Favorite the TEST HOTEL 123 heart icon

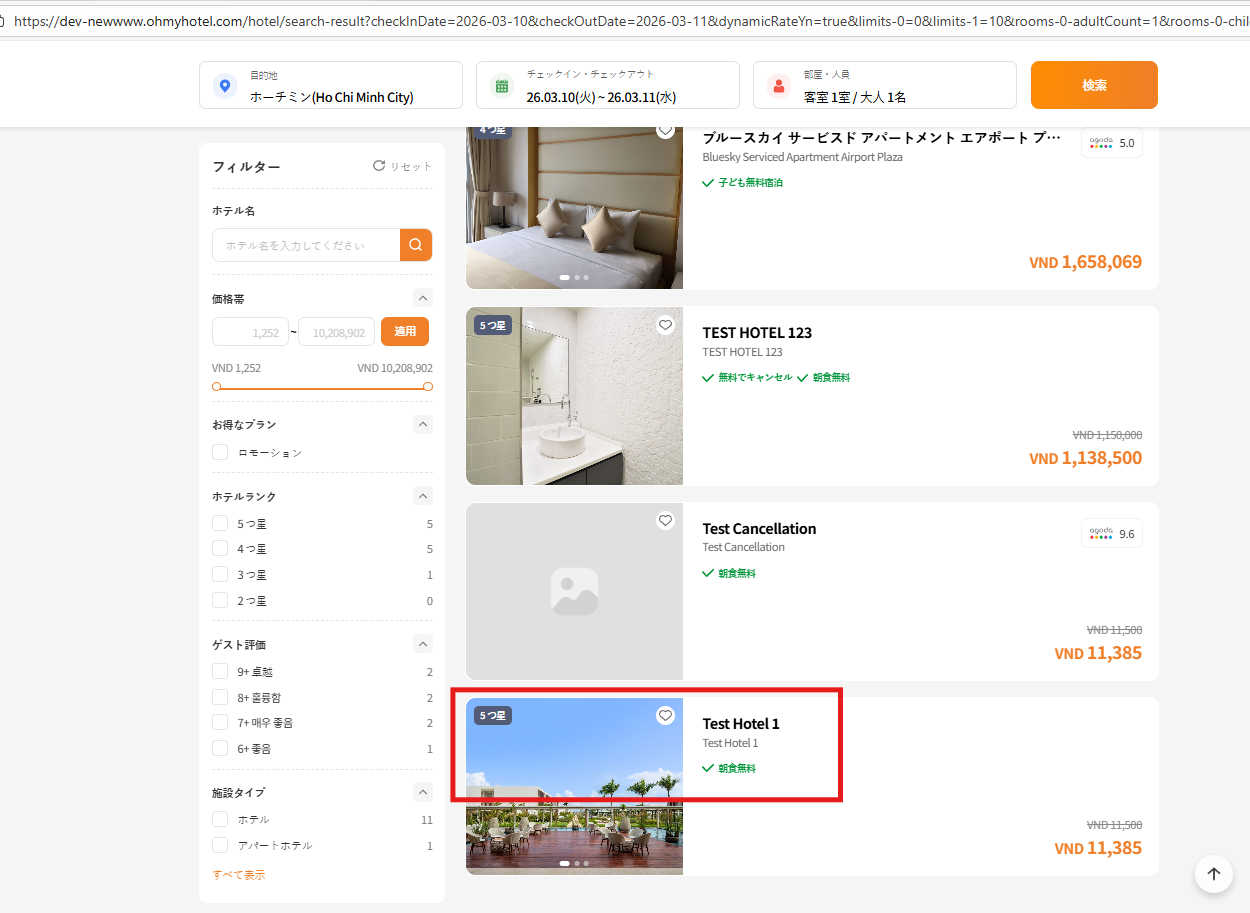[x=665, y=325]
